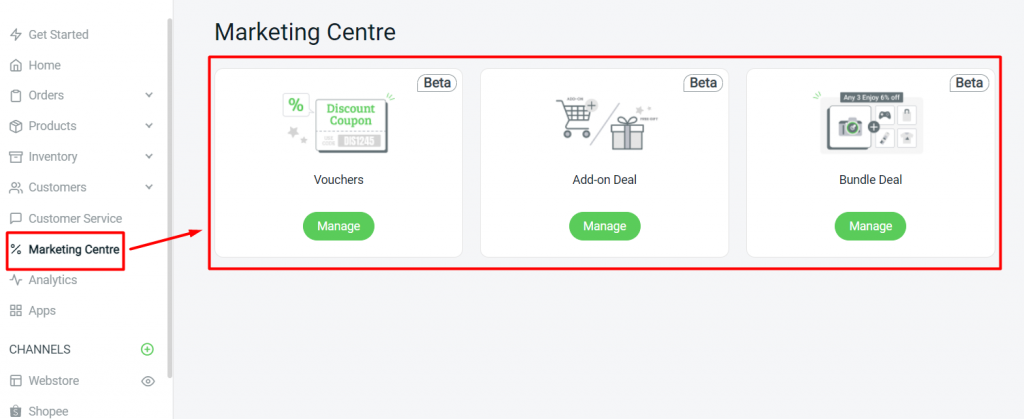Screen dimensions: 1024x419
Task: Click the Marketing Centre percent icon
Action: pos(16,249)
